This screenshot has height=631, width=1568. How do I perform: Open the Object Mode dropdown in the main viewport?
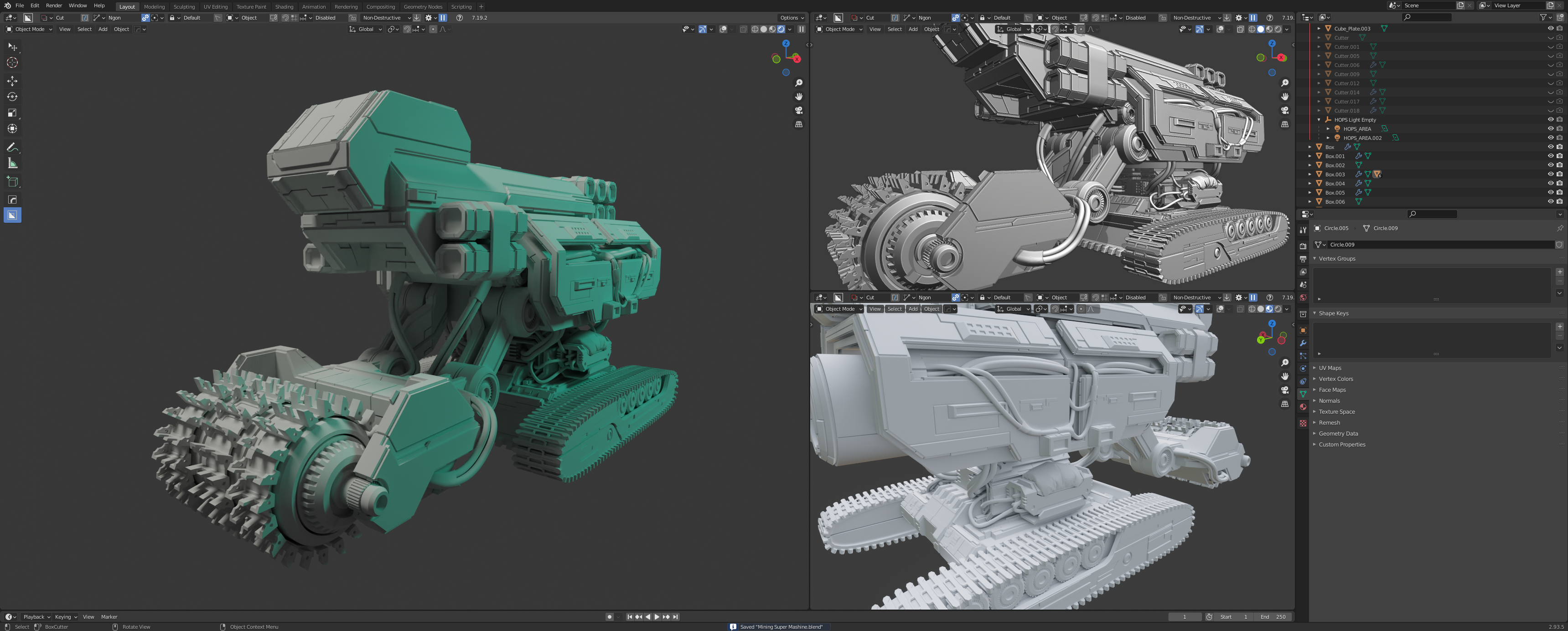(29, 29)
